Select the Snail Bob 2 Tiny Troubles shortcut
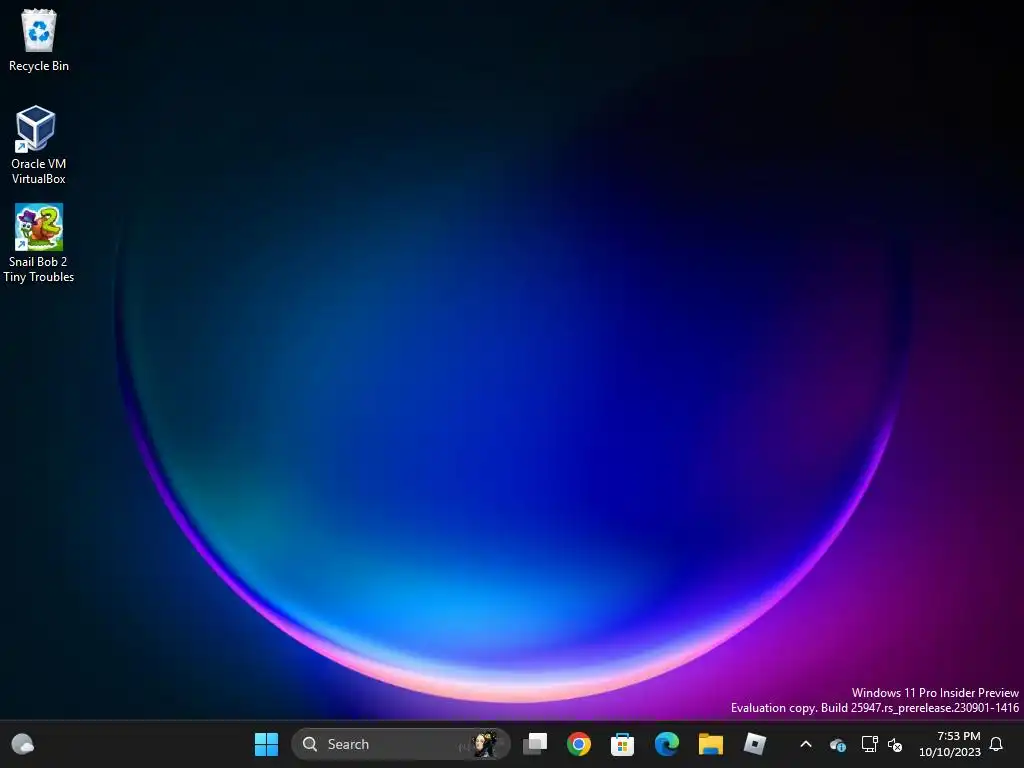 [x=39, y=243]
